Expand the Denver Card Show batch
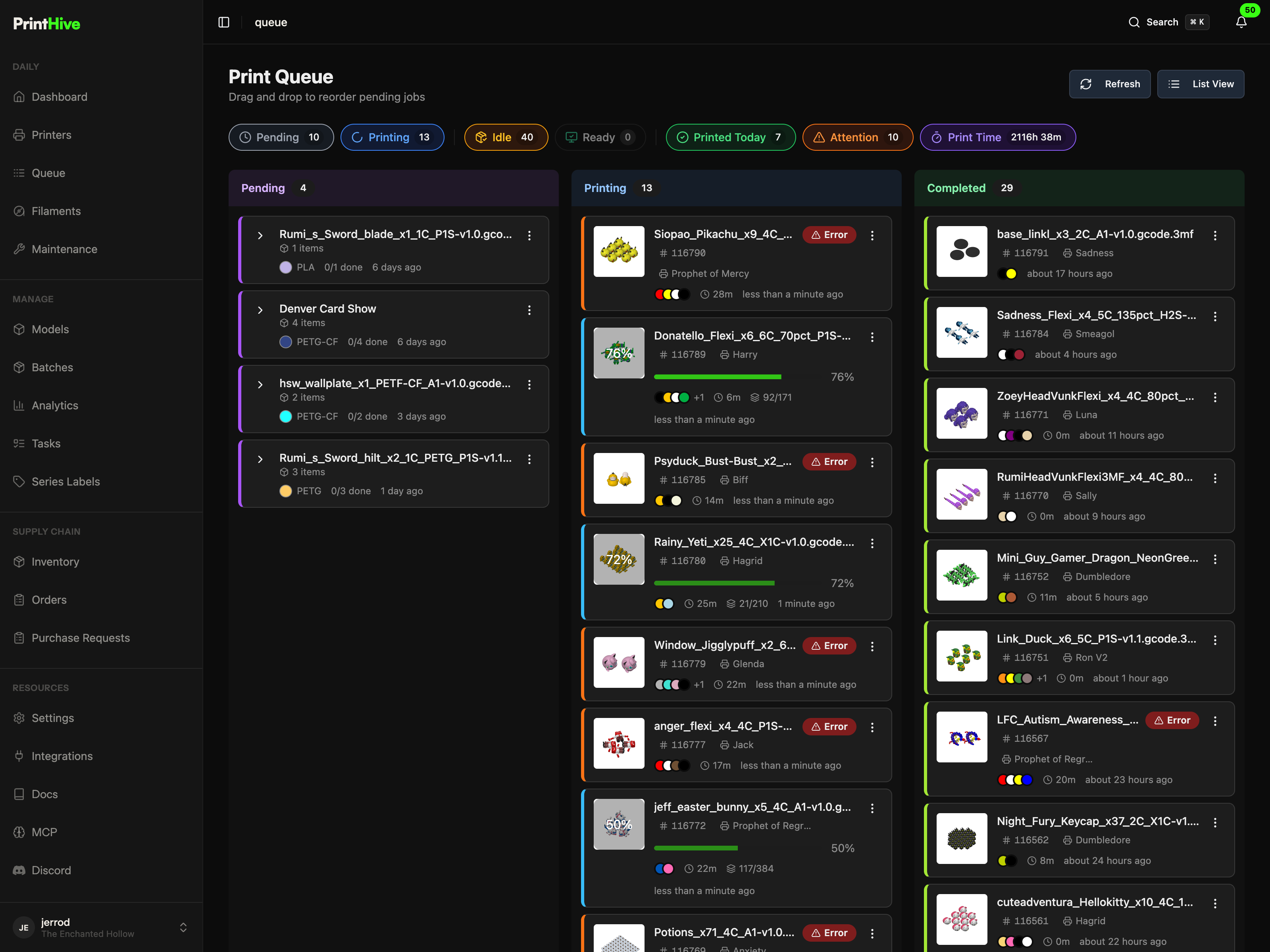1270x952 pixels. click(260, 310)
